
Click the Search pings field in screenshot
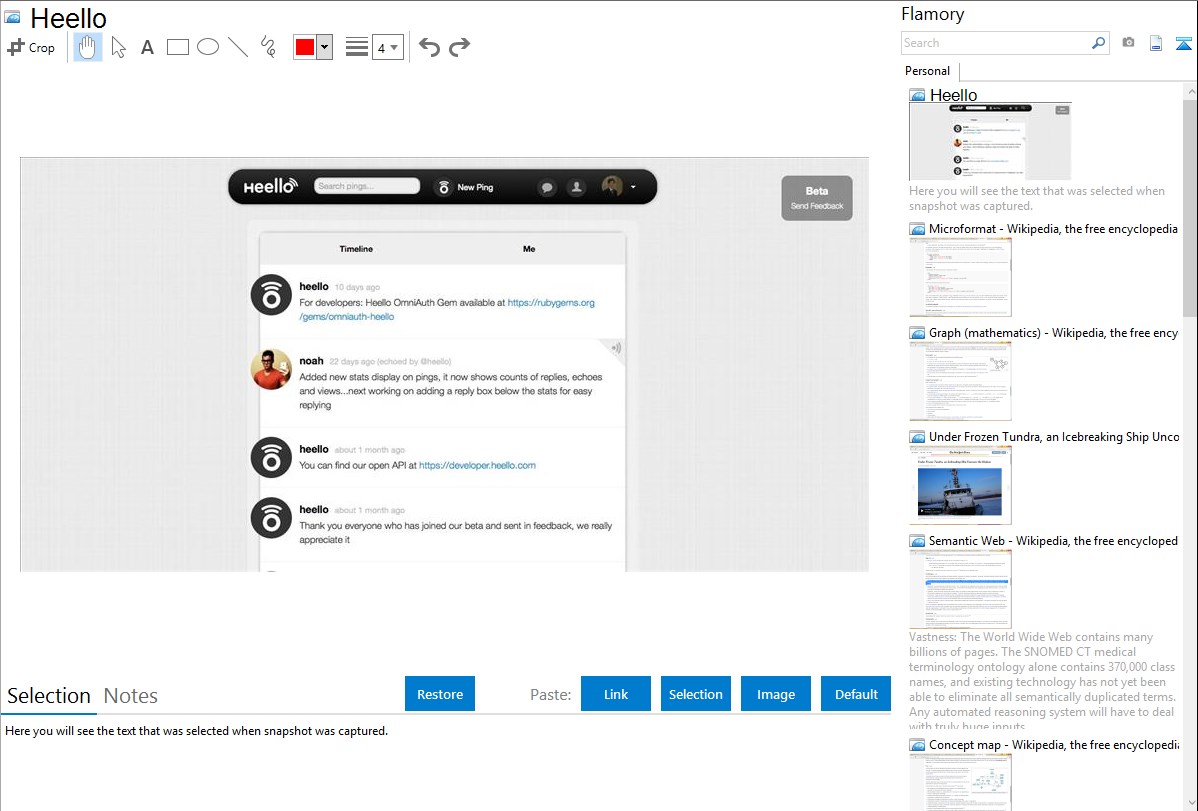pyautogui.click(x=367, y=186)
